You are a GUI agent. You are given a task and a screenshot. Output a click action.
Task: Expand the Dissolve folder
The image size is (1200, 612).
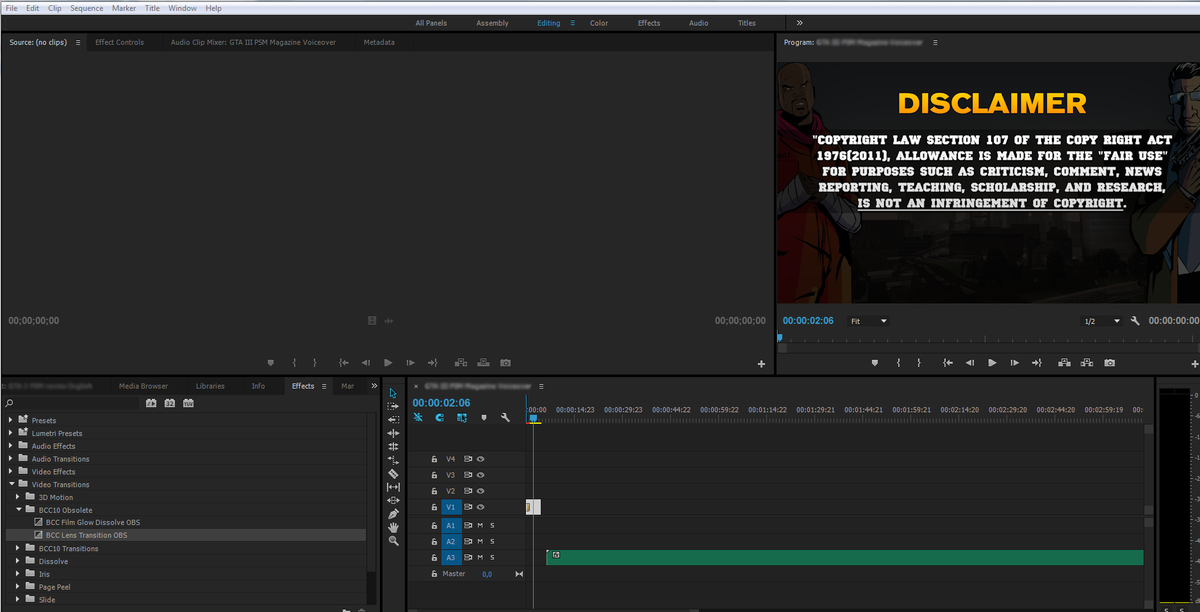click(18, 562)
